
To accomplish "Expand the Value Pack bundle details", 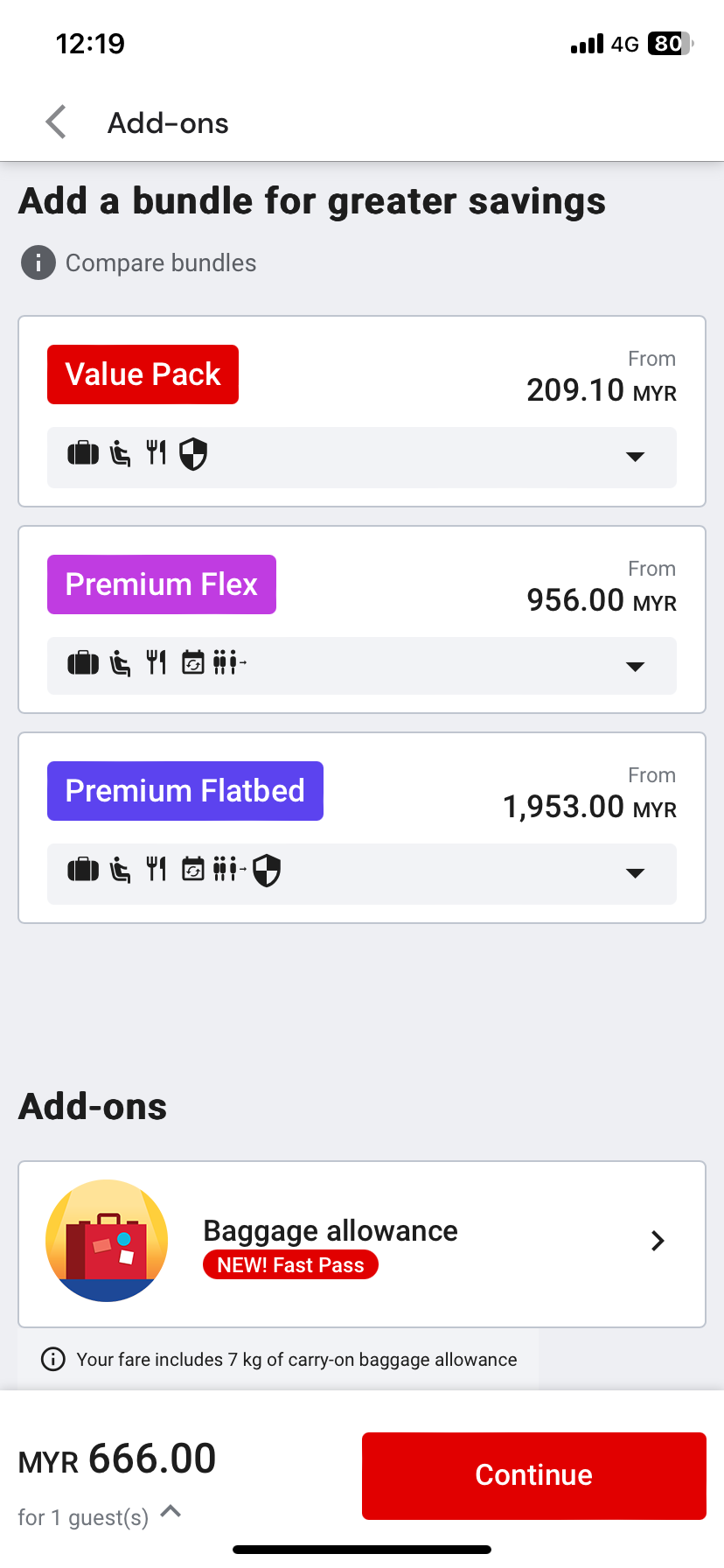I will click(636, 457).
